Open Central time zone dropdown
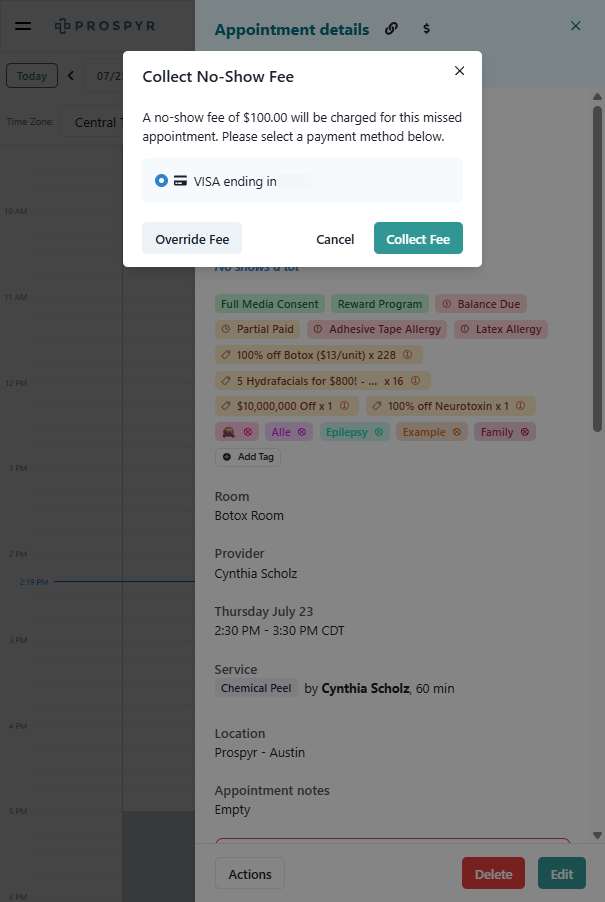The height and width of the screenshot is (902, 605). (x=92, y=122)
